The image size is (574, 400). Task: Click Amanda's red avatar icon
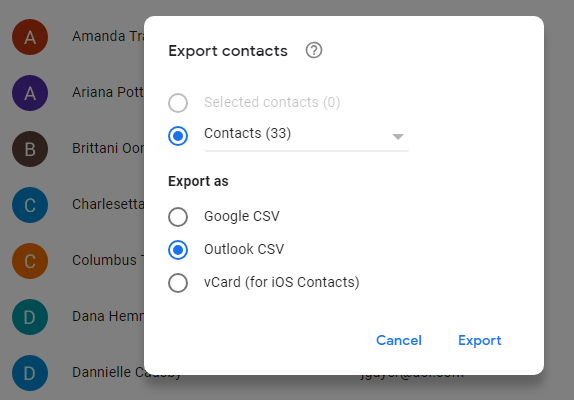pyautogui.click(x=30, y=37)
